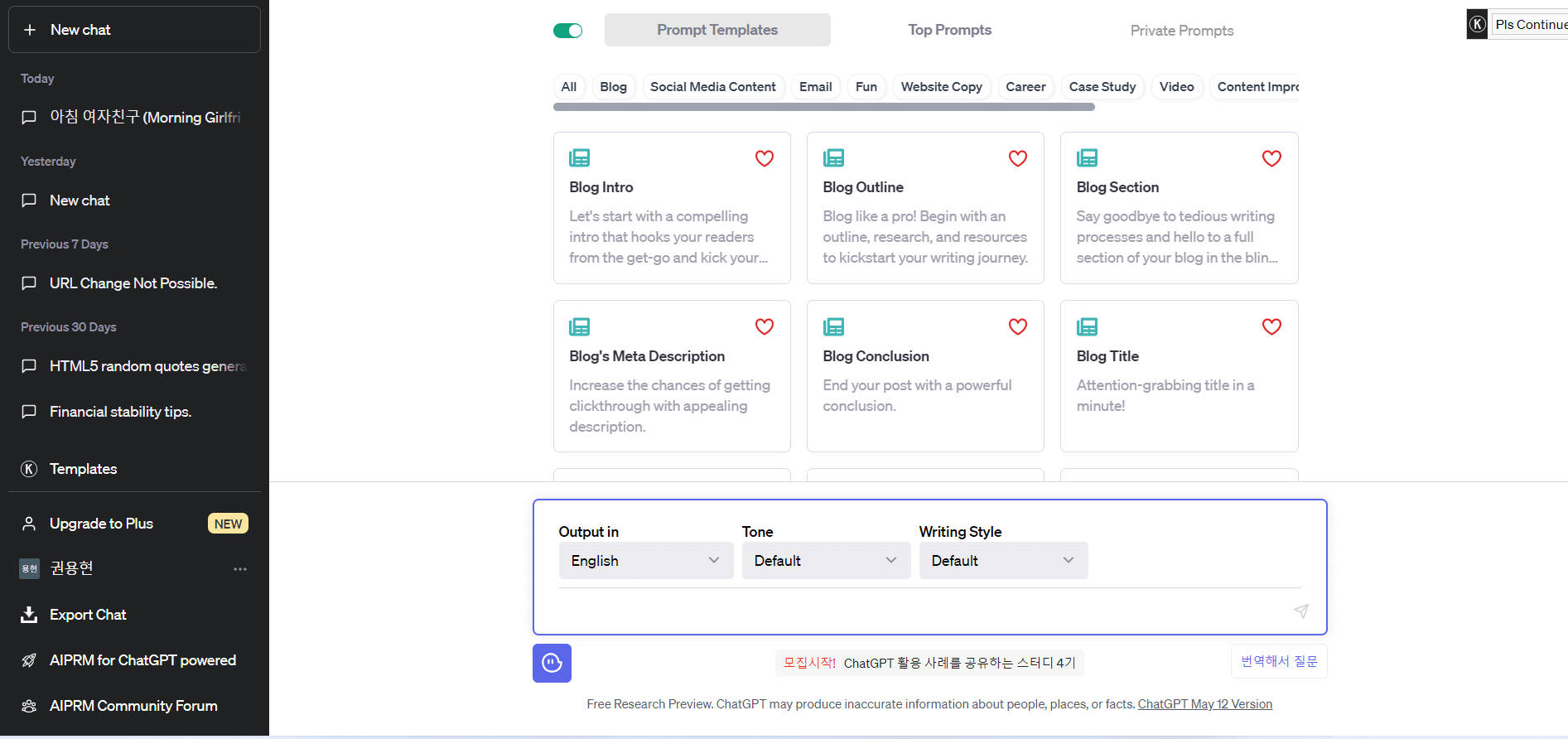
Task: Click the user icon beside Upgrade to Plus
Action: (x=29, y=524)
